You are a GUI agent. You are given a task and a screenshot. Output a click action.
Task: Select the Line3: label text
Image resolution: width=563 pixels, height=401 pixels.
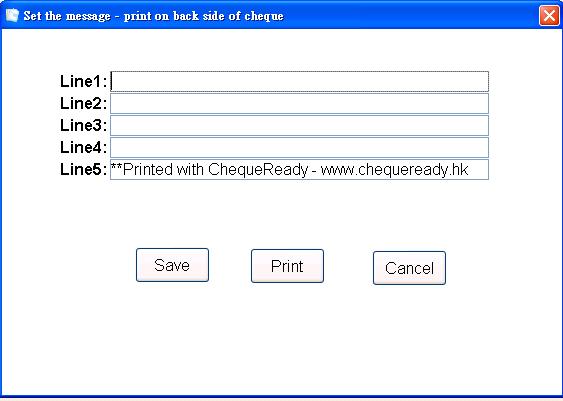(84, 125)
